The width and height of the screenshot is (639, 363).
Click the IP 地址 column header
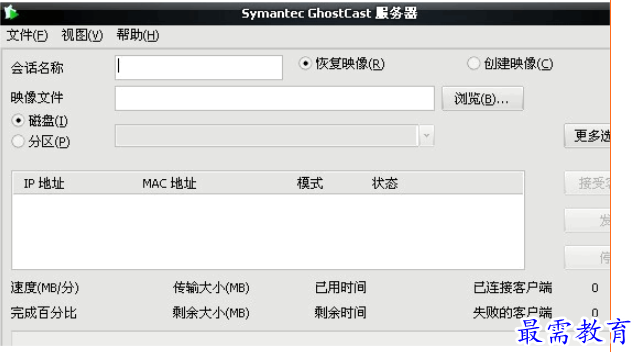coord(44,183)
